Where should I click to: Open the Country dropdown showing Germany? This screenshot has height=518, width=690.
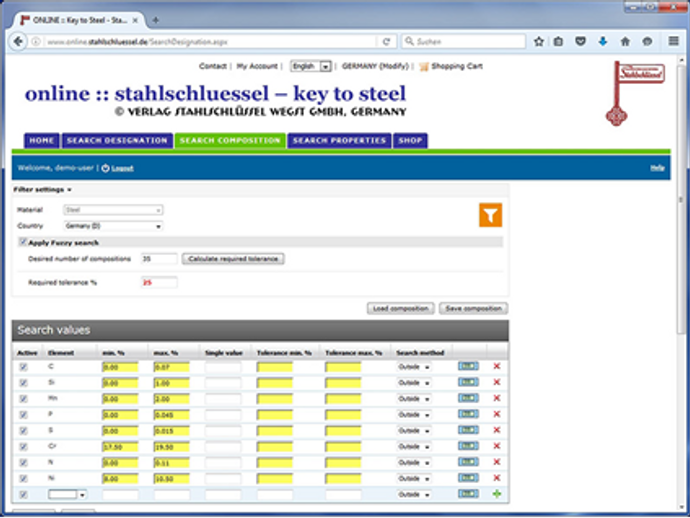tap(113, 226)
